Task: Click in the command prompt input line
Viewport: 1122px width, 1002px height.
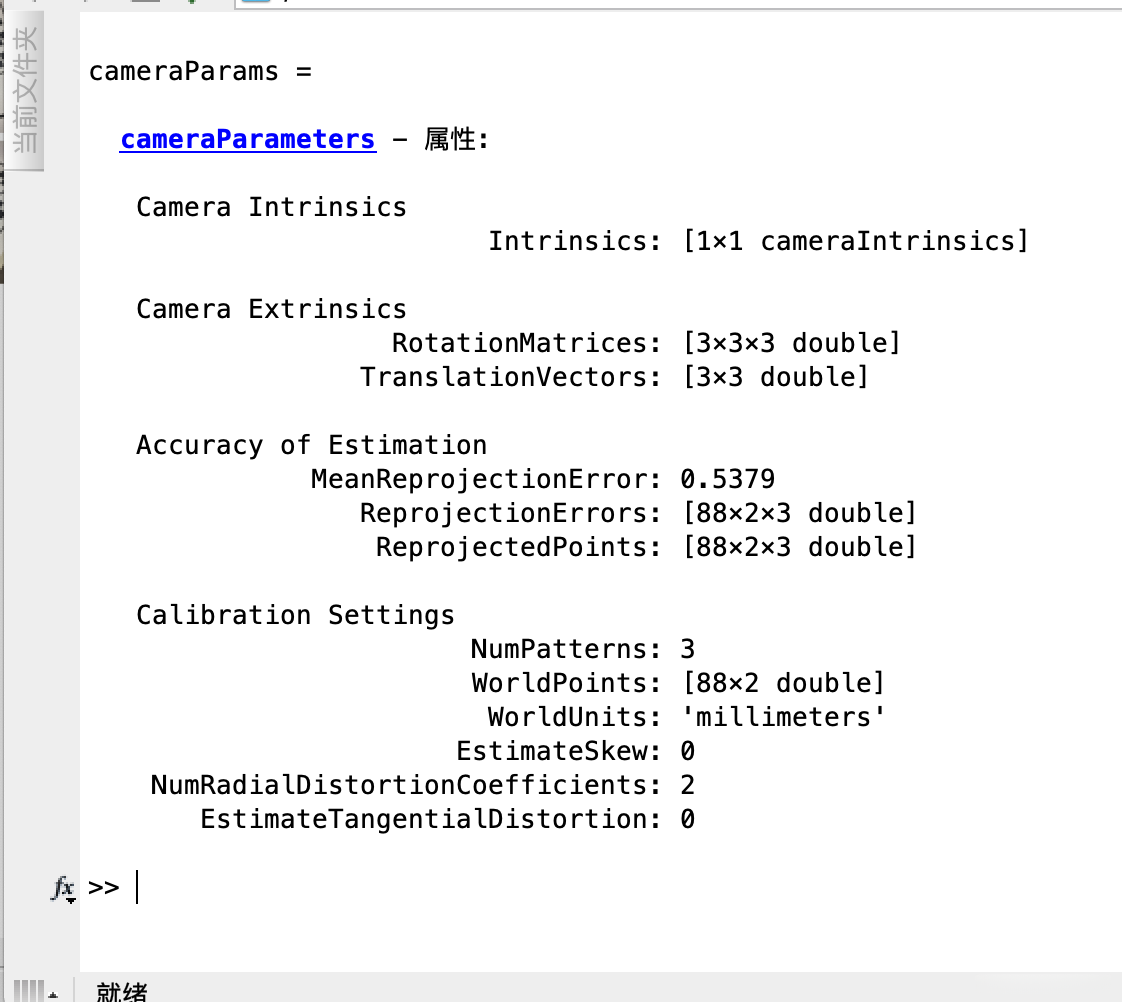Action: click(400, 887)
